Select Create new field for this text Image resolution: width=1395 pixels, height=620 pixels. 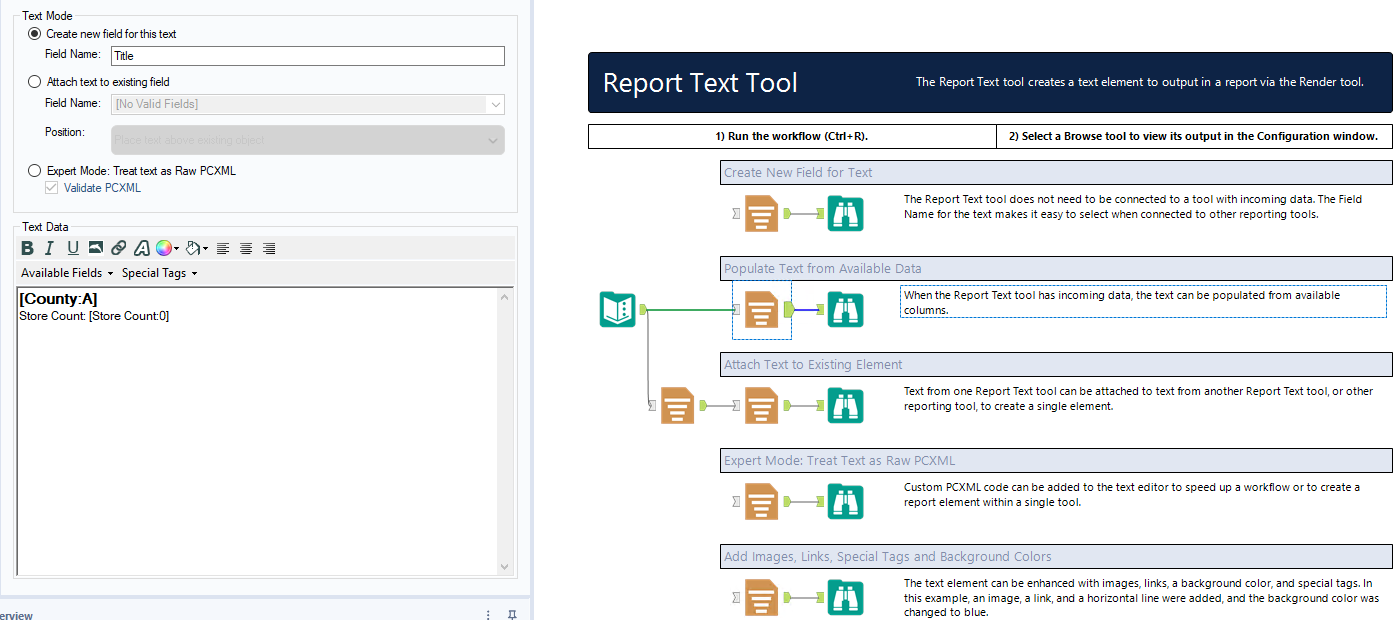(34, 33)
